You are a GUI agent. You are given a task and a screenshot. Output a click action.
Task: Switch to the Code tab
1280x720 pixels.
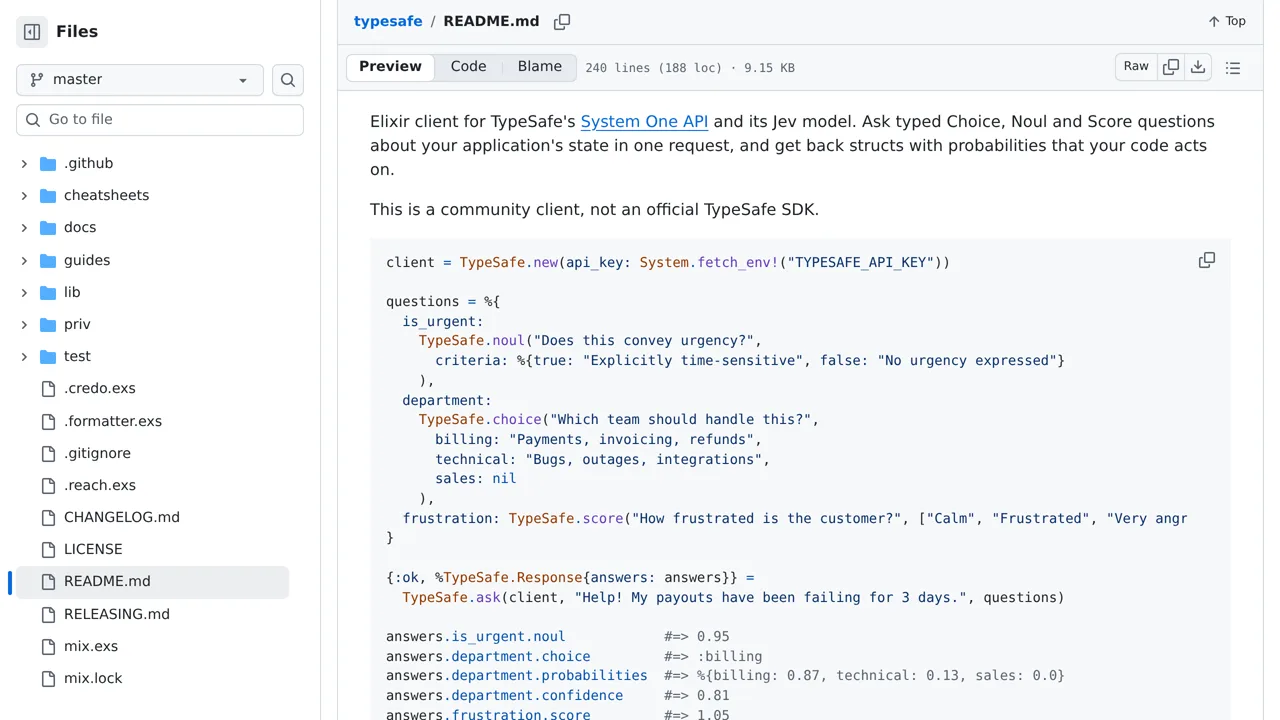[x=468, y=67]
